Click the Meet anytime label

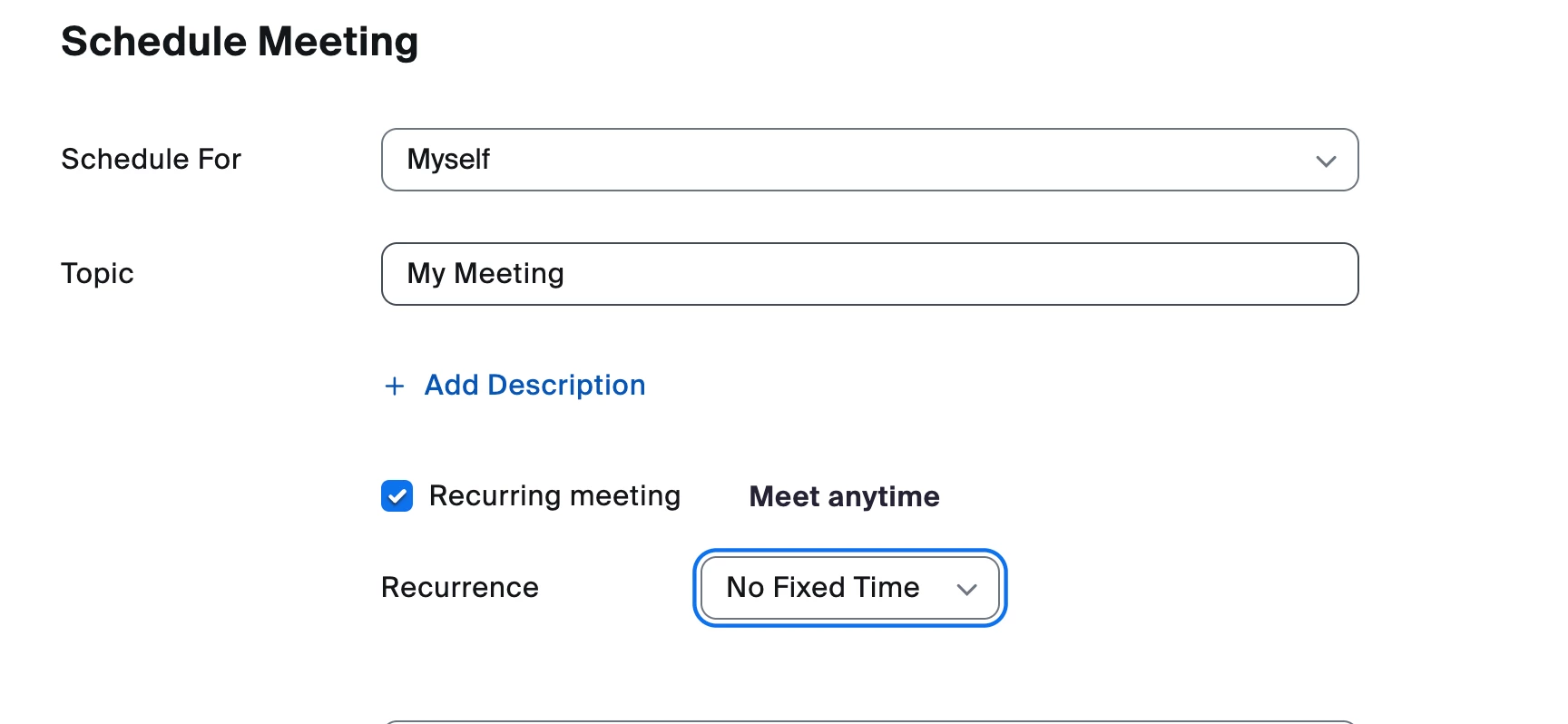(844, 497)
